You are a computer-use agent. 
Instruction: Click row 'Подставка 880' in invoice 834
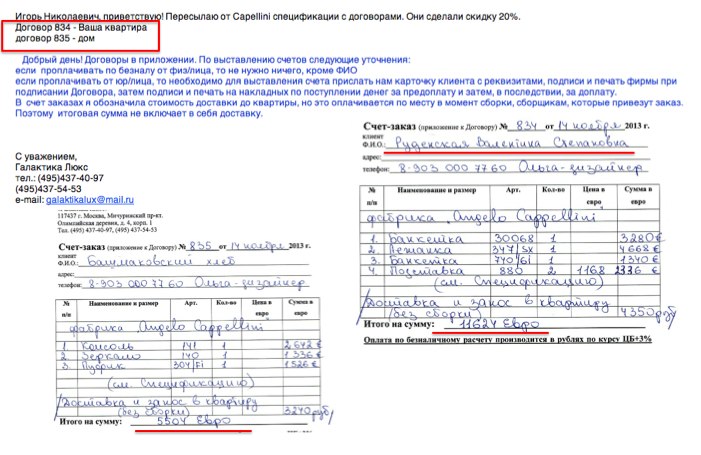pyautogui.click(x=510, y=270)
